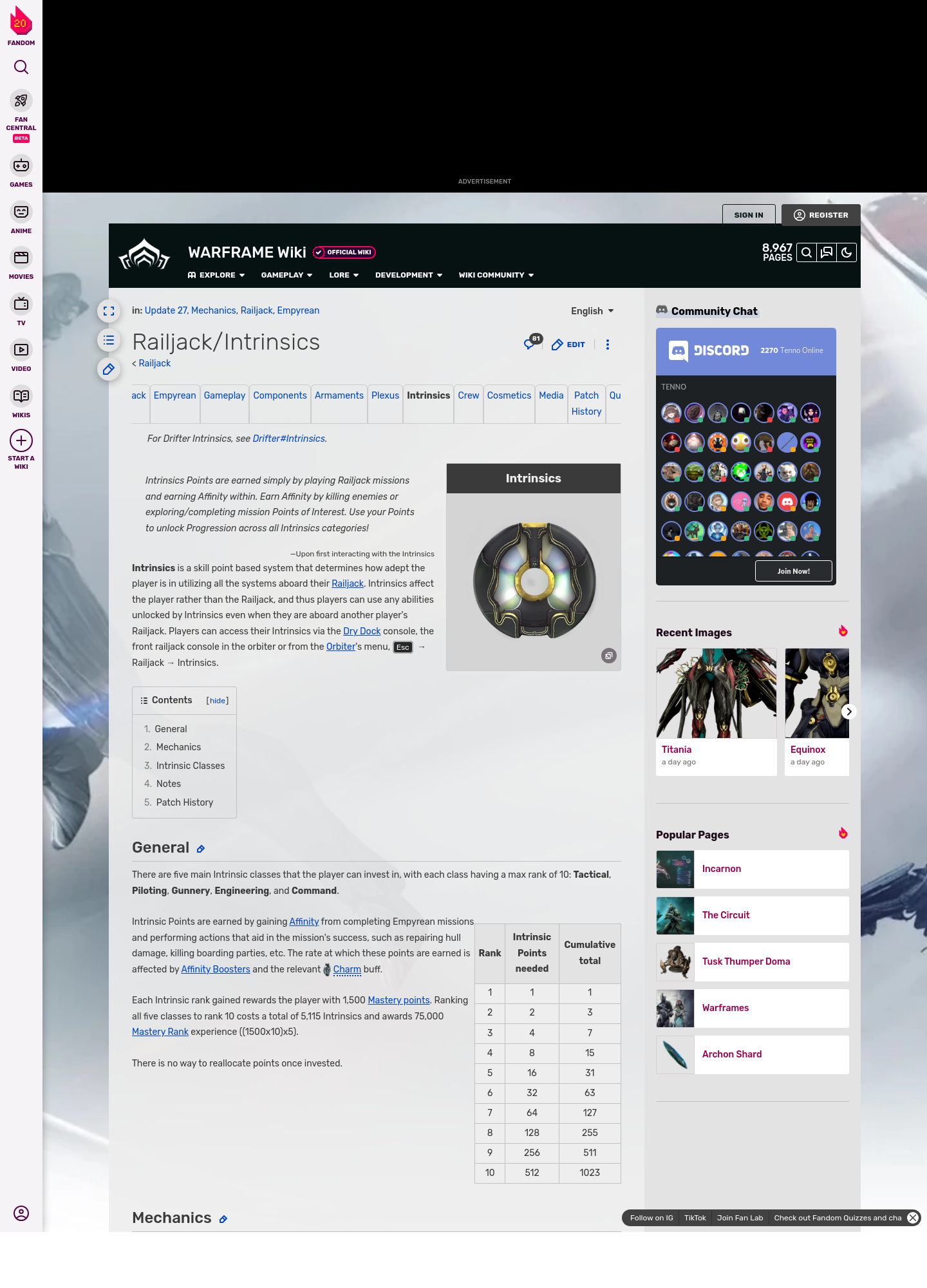Switch to the Patch History tab

586,403
